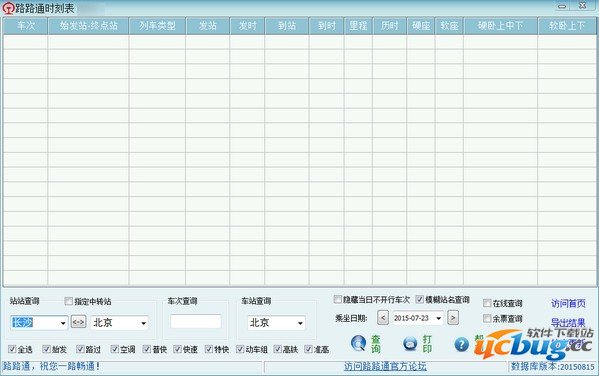599x376 pixels.
Task: Uncheck the 模糊站名查询 checkbox
Action: [x=419, y=299]
